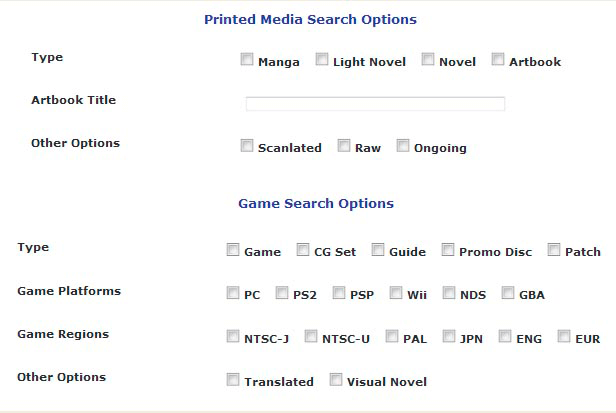Check the NTSC-J region checkbox
The height and width of the screenshot is (413, 616).
tap(233, 336)
